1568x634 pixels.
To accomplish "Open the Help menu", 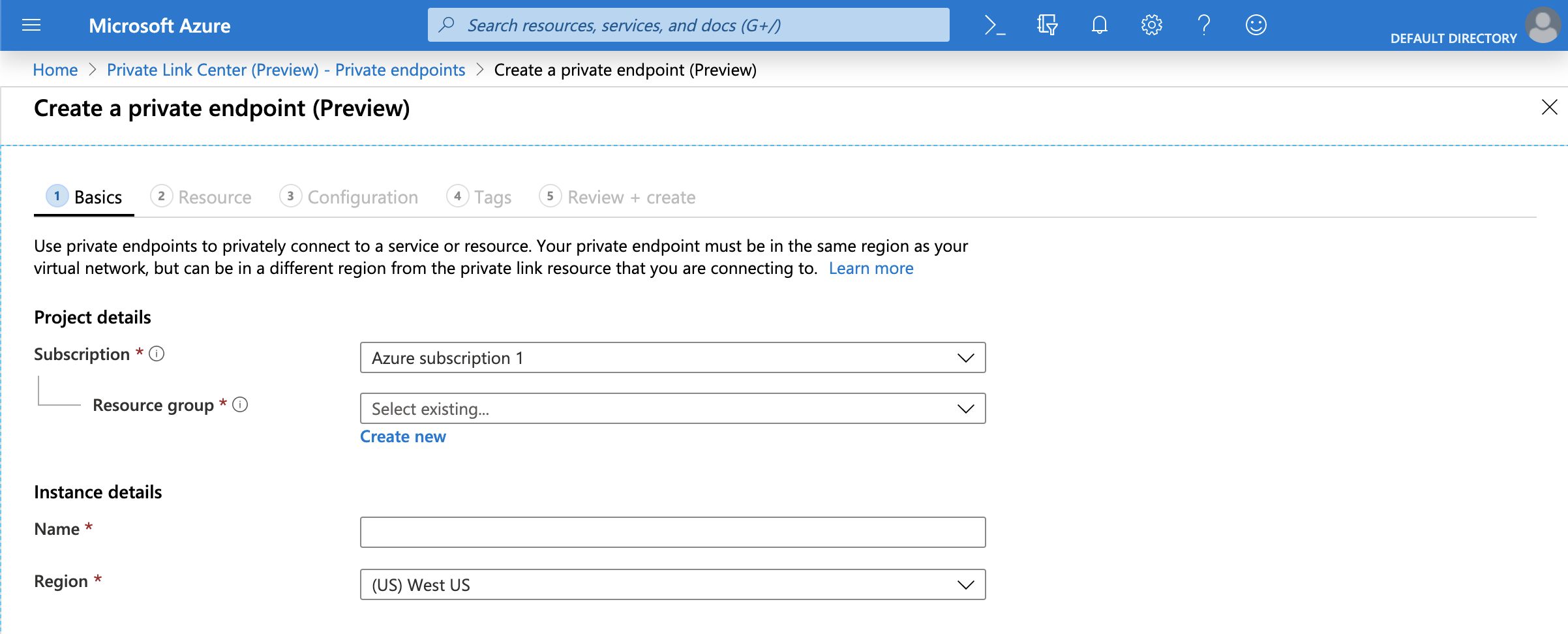I will (1203, 25).
